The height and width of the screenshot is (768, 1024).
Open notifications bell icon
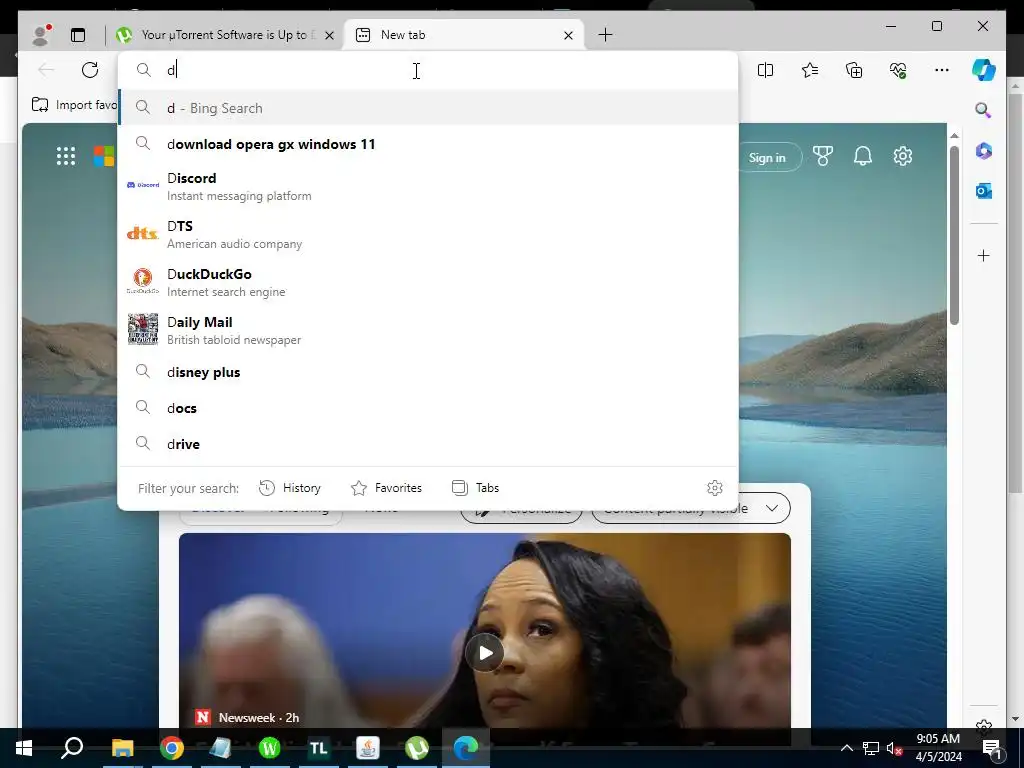point(863,156)
